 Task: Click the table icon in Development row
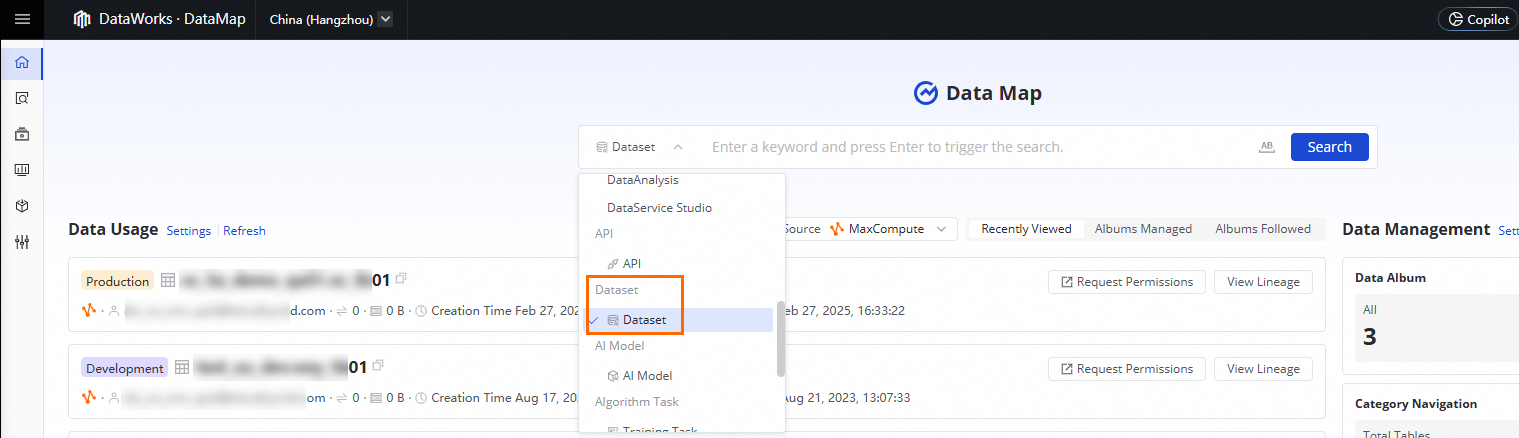pyautogui.click(x=183, y=368)
